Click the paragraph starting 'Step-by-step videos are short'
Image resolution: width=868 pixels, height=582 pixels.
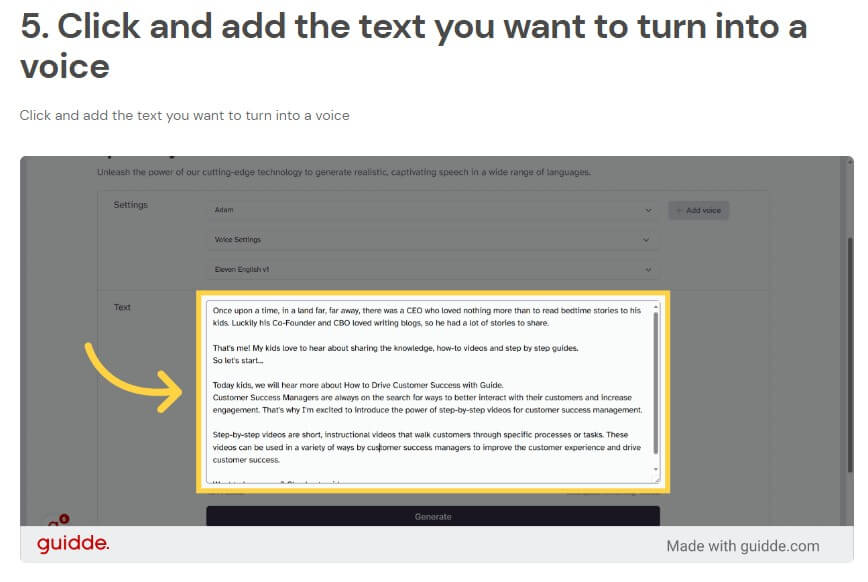pos(427,447)
